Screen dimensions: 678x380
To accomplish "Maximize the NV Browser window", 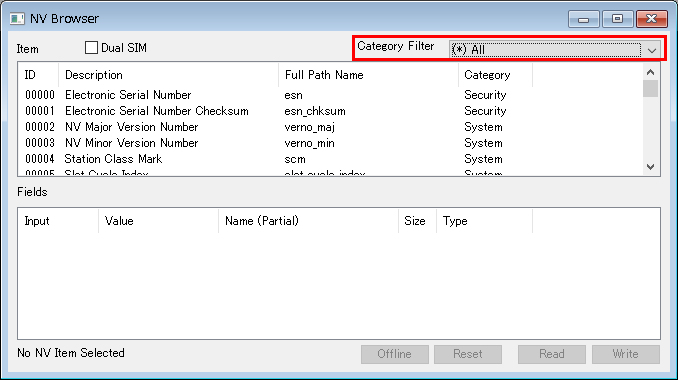I will [x=617, y=19].
